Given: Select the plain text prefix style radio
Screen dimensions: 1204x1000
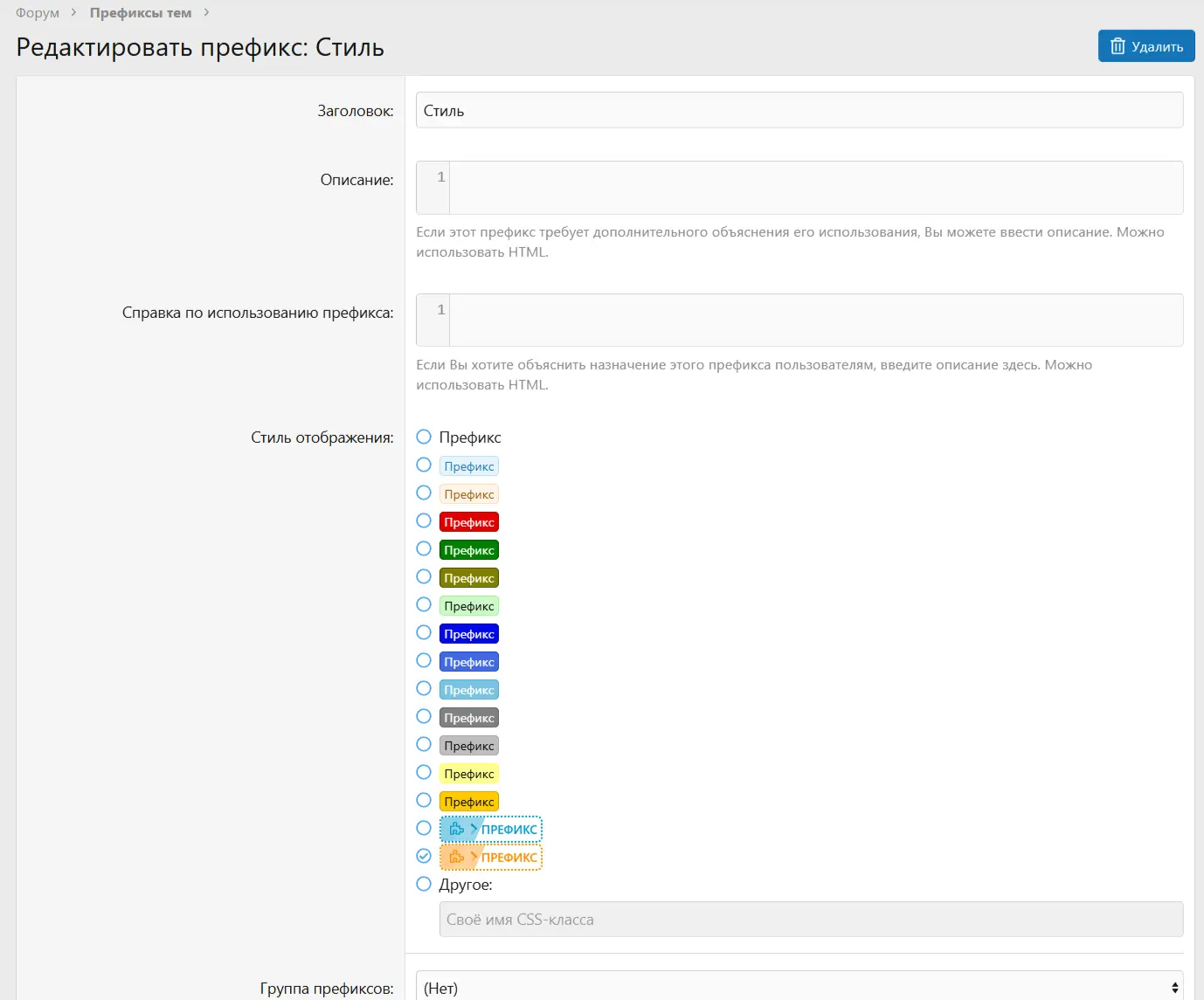Looking at the screenshot, I should click(424, 437).
